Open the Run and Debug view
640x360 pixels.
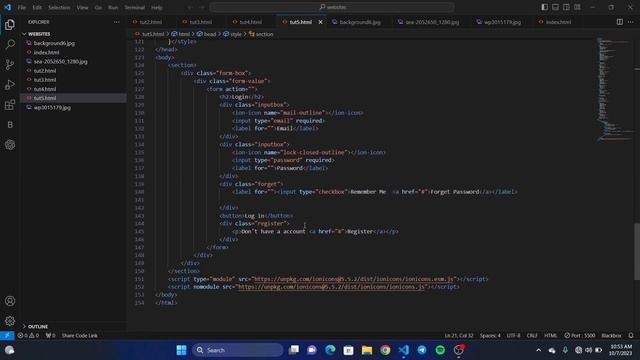point(10,84)
